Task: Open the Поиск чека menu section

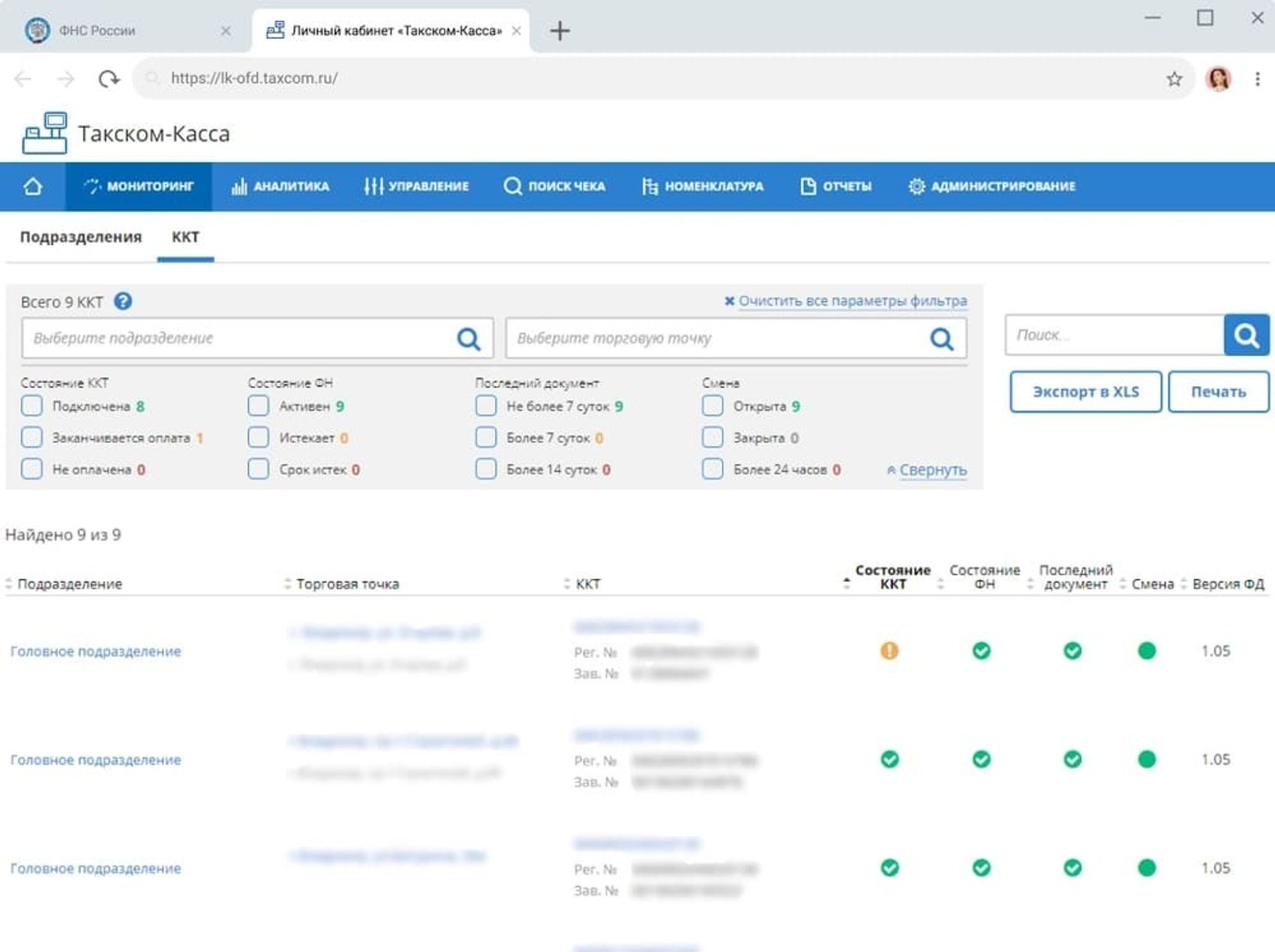Action: pos(554,186)
